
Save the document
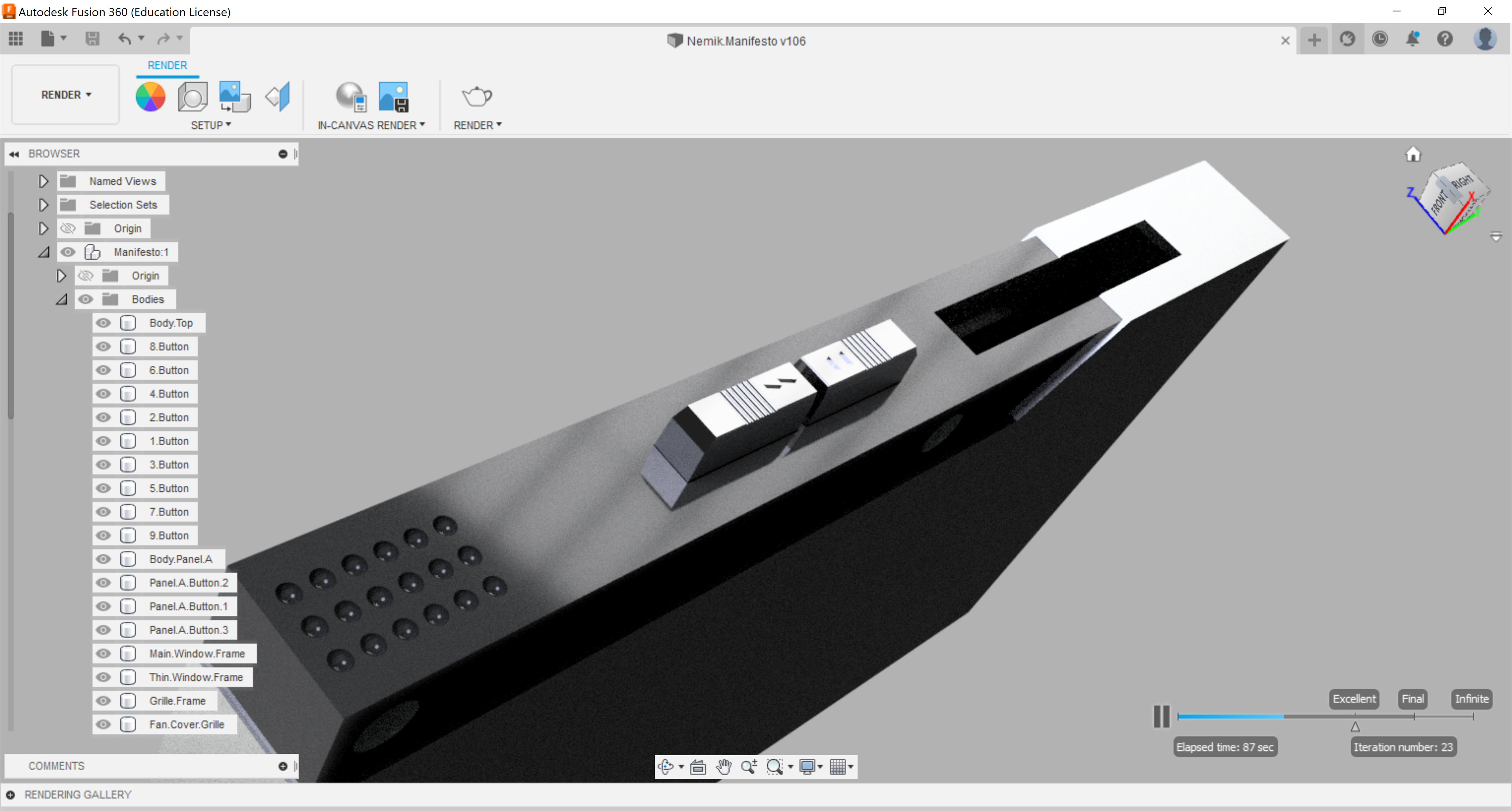point(92,39)
